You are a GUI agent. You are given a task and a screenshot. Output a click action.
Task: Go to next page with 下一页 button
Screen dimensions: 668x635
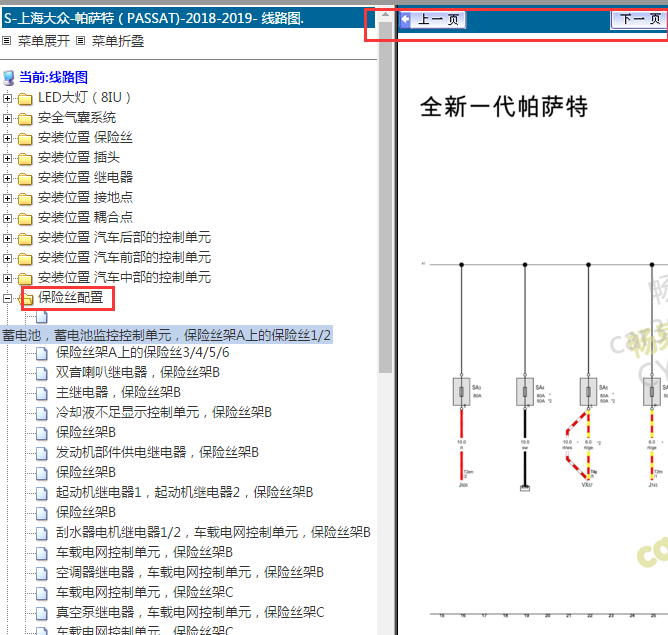click(x=639, y=20)
